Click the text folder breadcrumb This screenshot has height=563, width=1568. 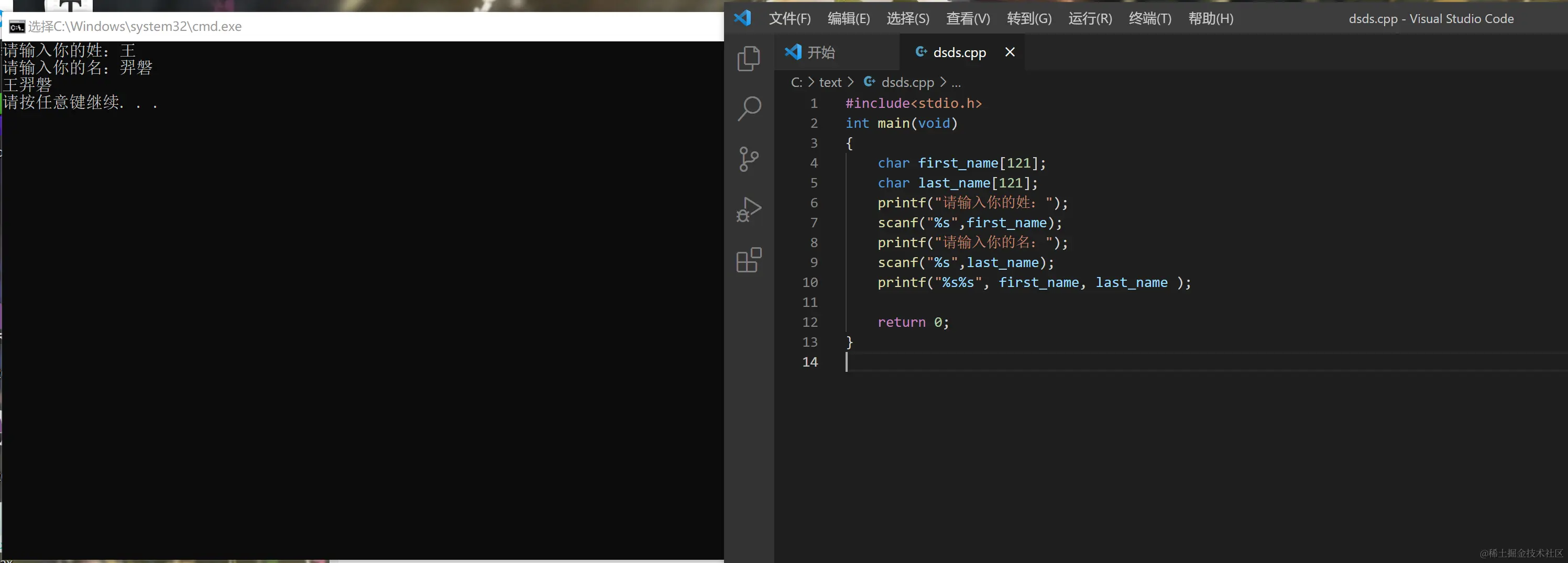(830, 82)
